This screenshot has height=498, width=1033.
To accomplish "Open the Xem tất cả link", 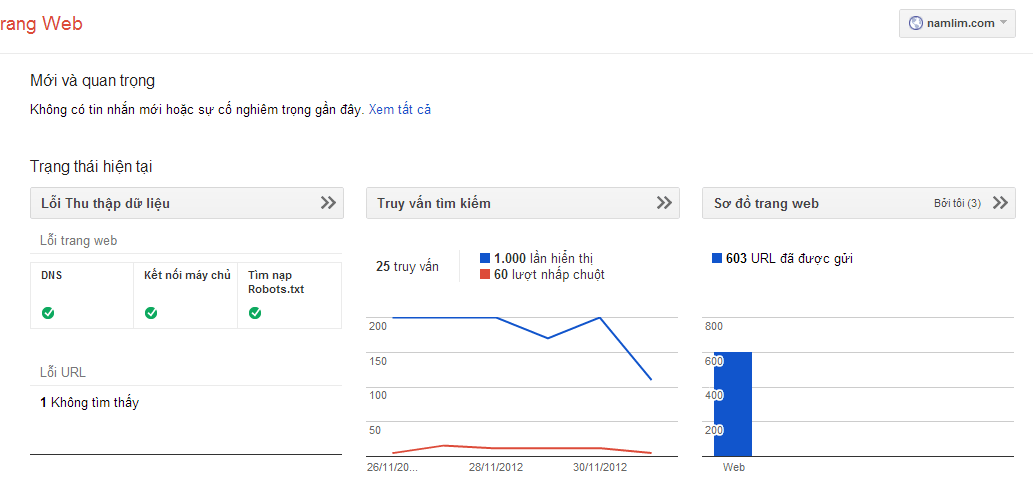I will point(399,109).
